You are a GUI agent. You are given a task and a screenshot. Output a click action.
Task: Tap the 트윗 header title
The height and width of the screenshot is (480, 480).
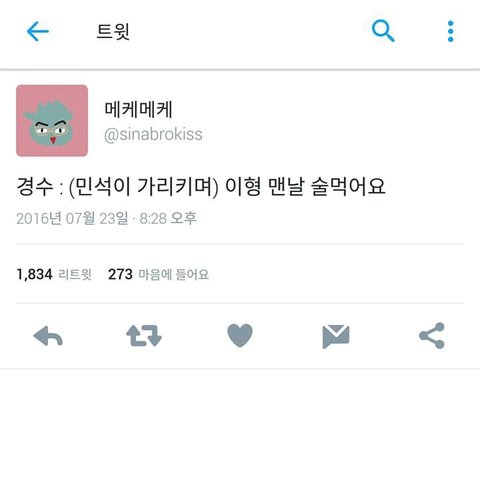(113, 32)
